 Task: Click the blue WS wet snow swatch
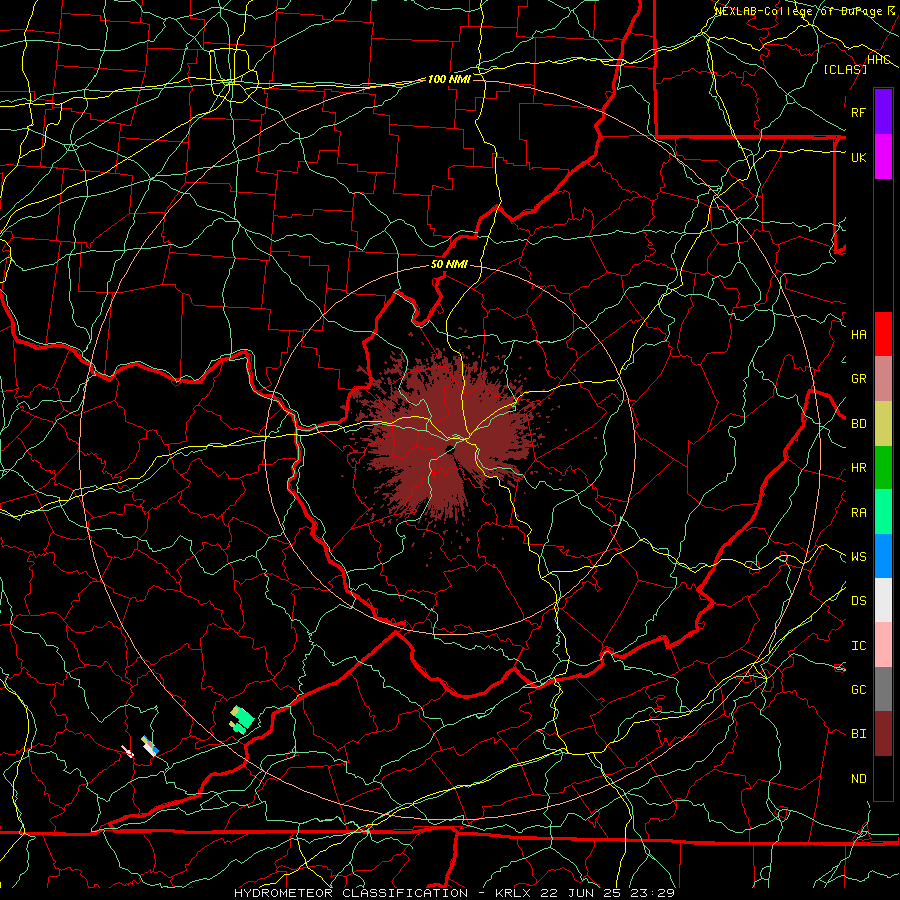pos(883,556)
